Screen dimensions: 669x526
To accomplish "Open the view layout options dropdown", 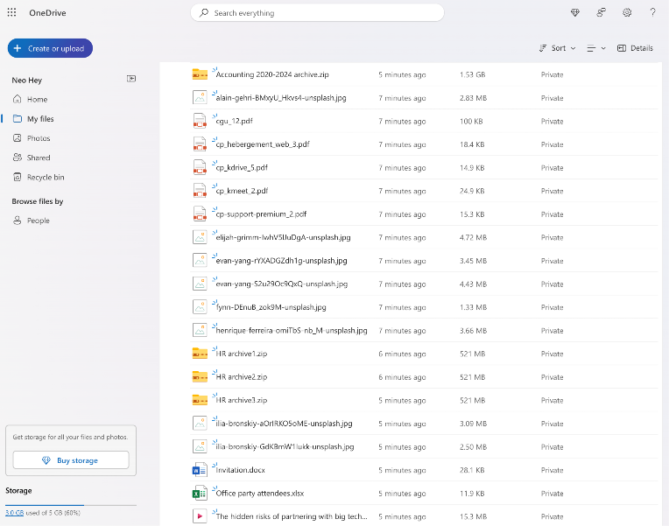I will 596,48.
